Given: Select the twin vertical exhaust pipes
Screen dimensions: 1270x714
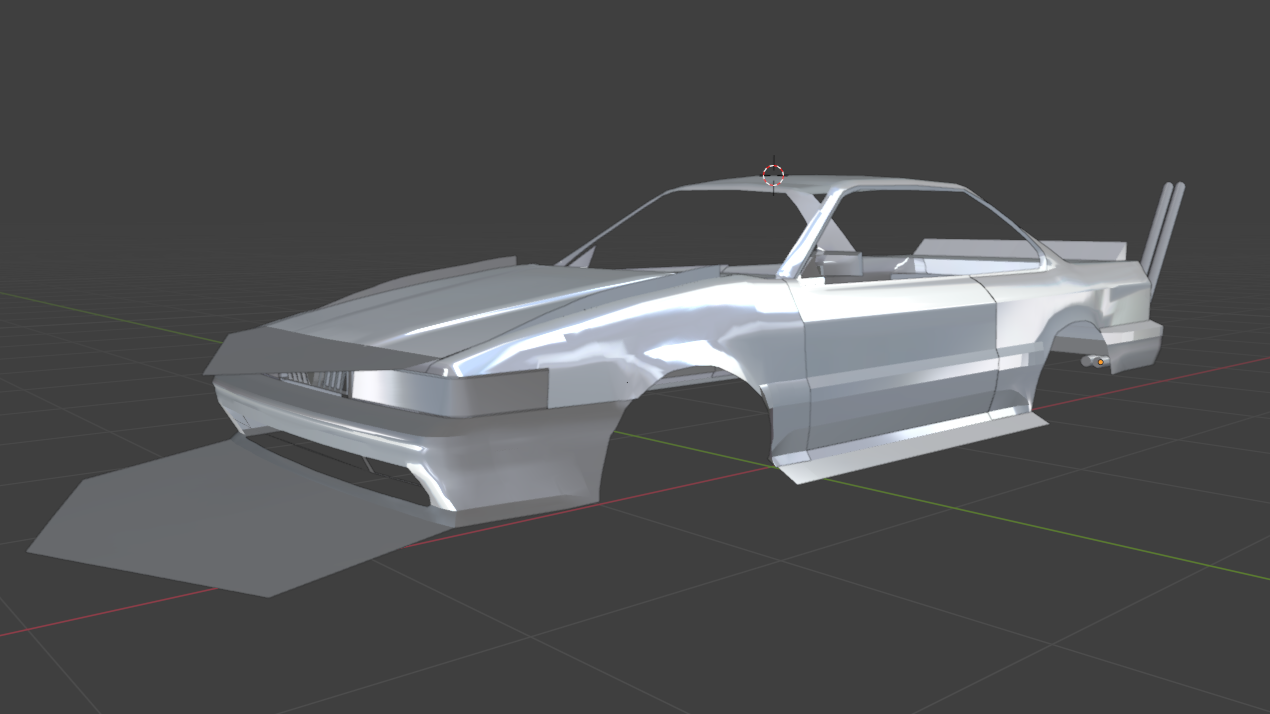Looking at the screenshot, I should coord(1164,238).
